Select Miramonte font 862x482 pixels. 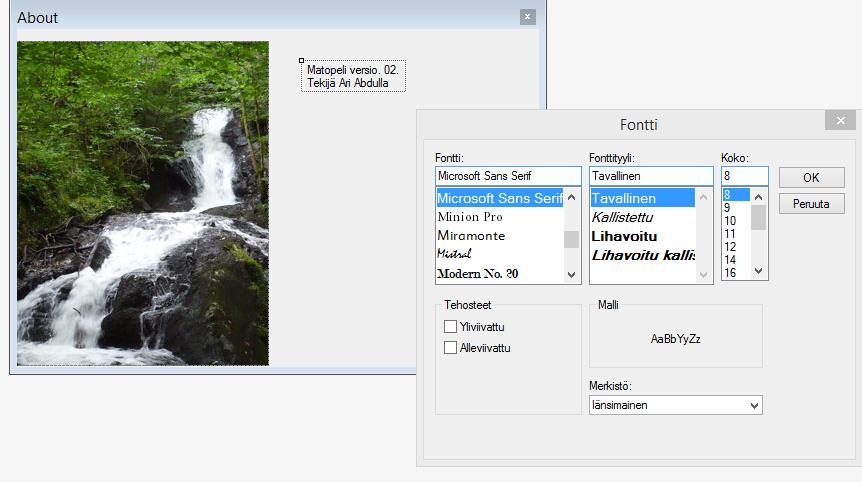click(500, 235)
